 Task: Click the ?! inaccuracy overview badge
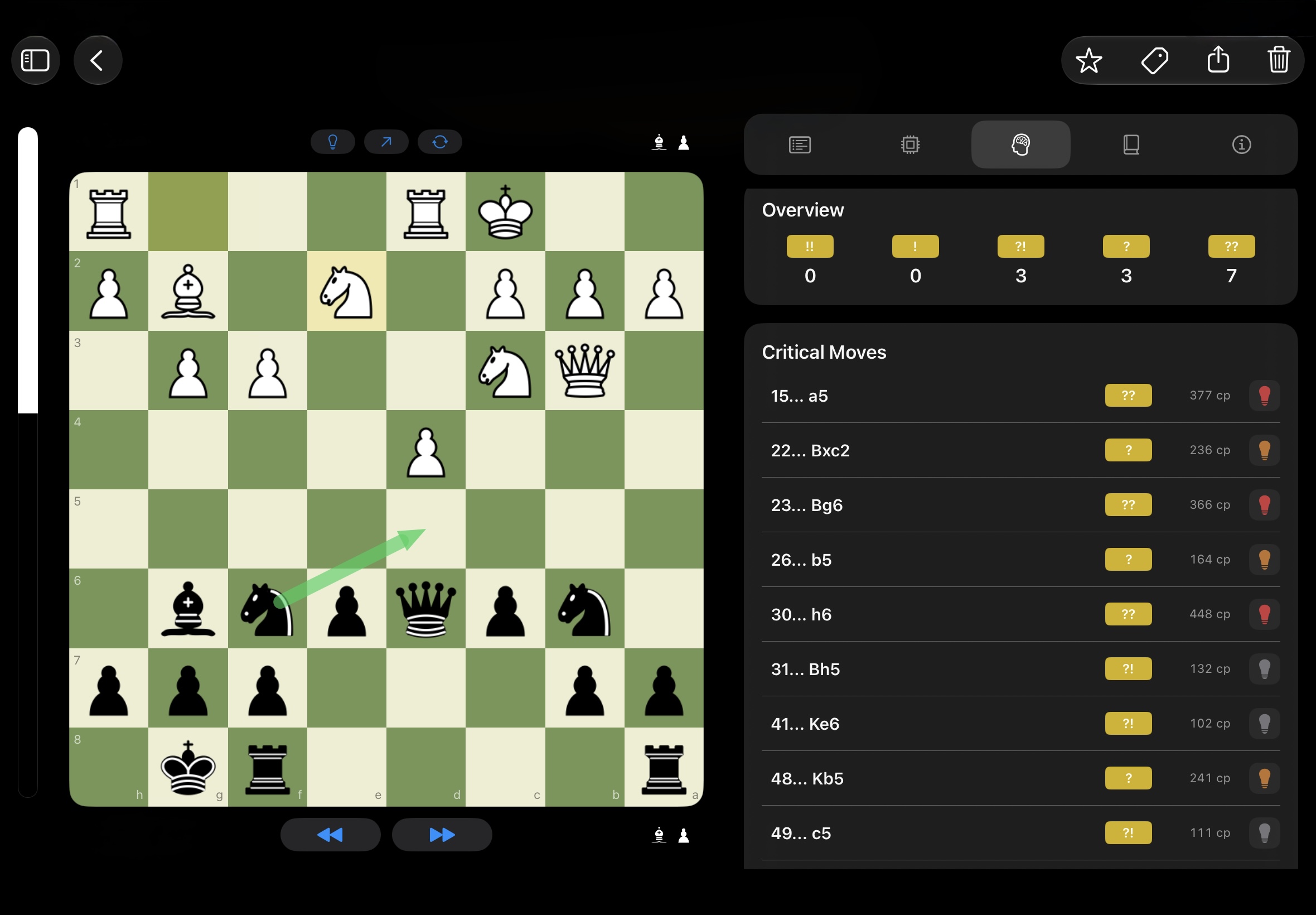point(1020,247)
